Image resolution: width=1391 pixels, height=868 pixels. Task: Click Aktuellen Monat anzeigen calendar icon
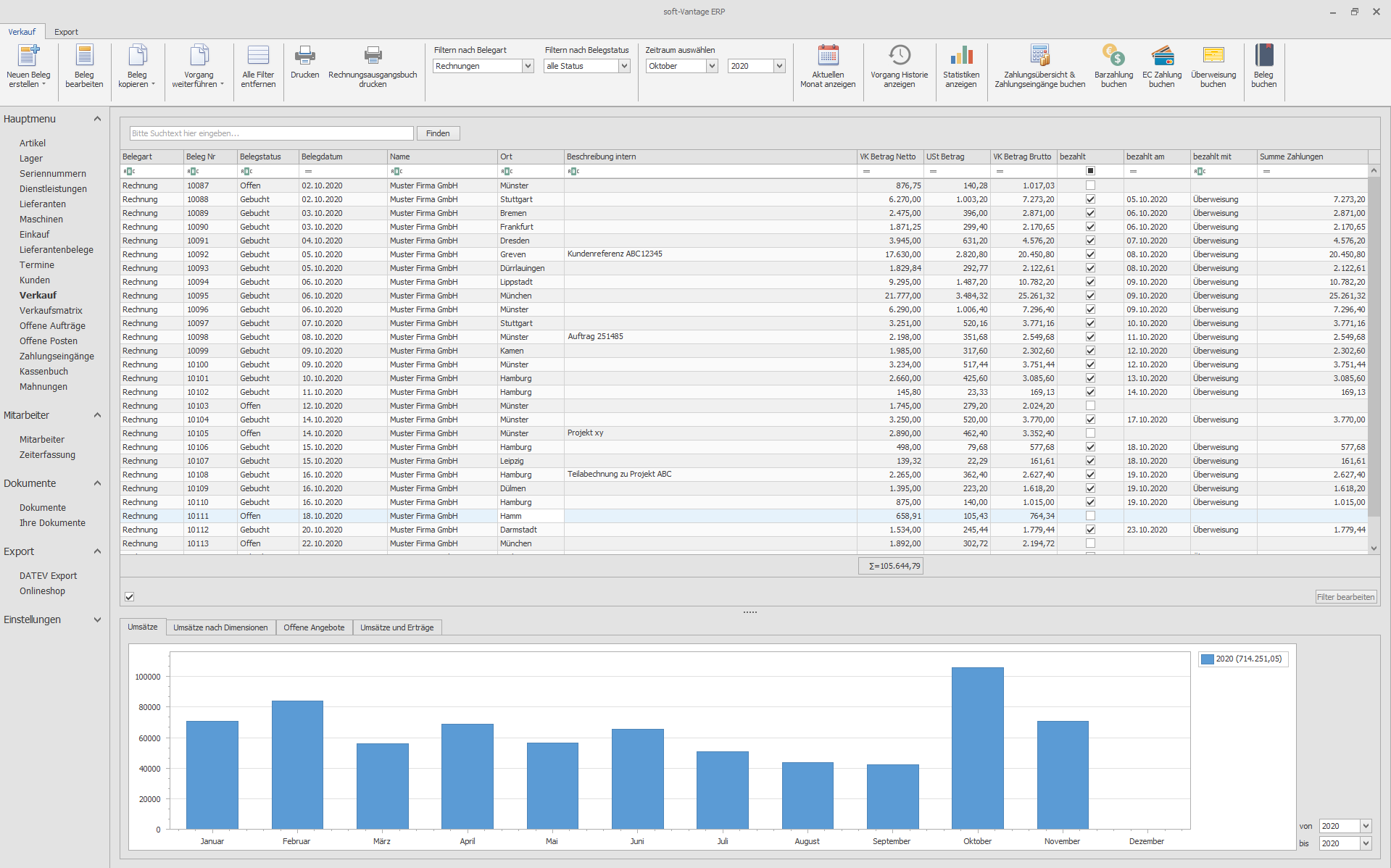[x=828, y=56]
